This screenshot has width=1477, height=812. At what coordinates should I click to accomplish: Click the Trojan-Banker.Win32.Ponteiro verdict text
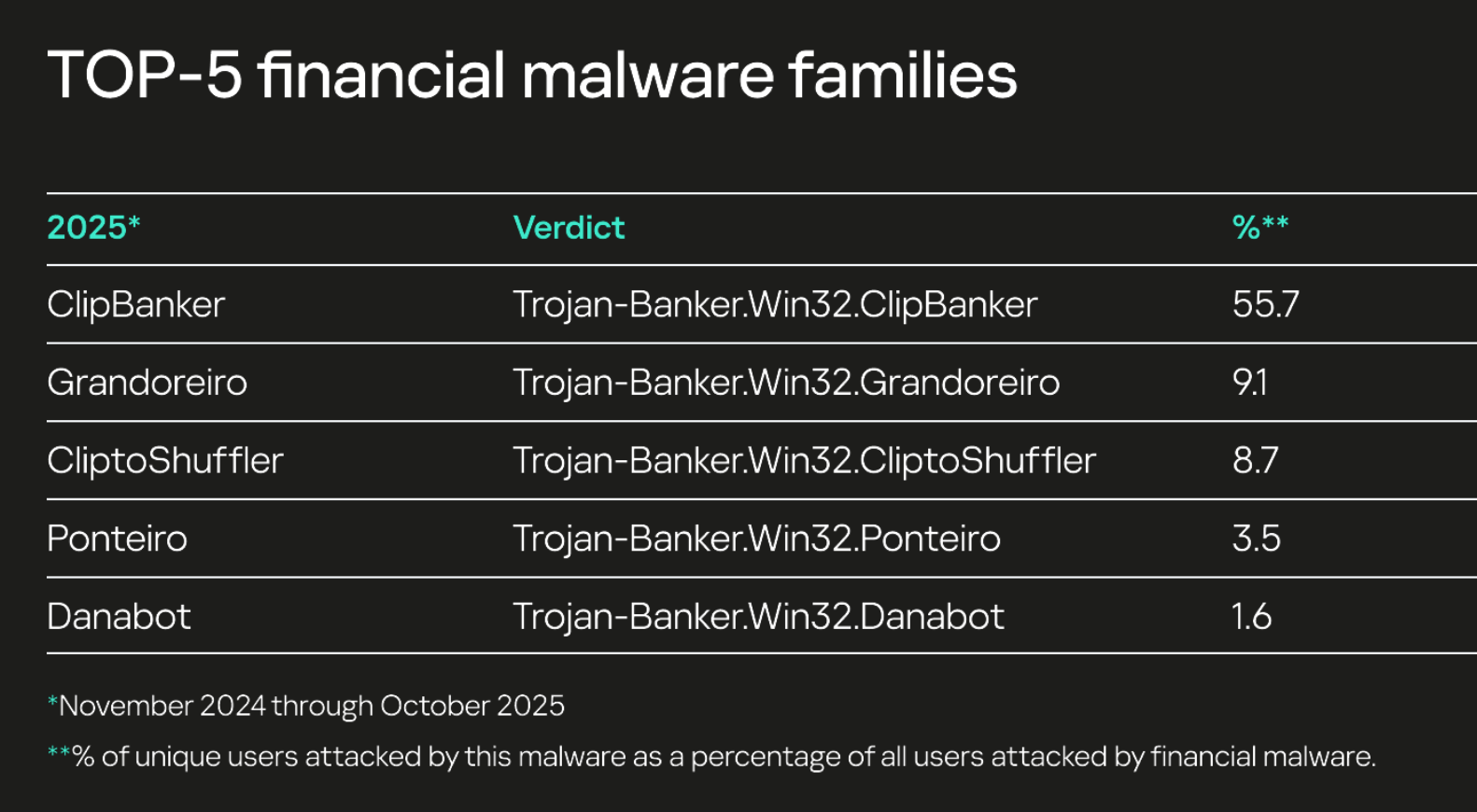point(756,539)
